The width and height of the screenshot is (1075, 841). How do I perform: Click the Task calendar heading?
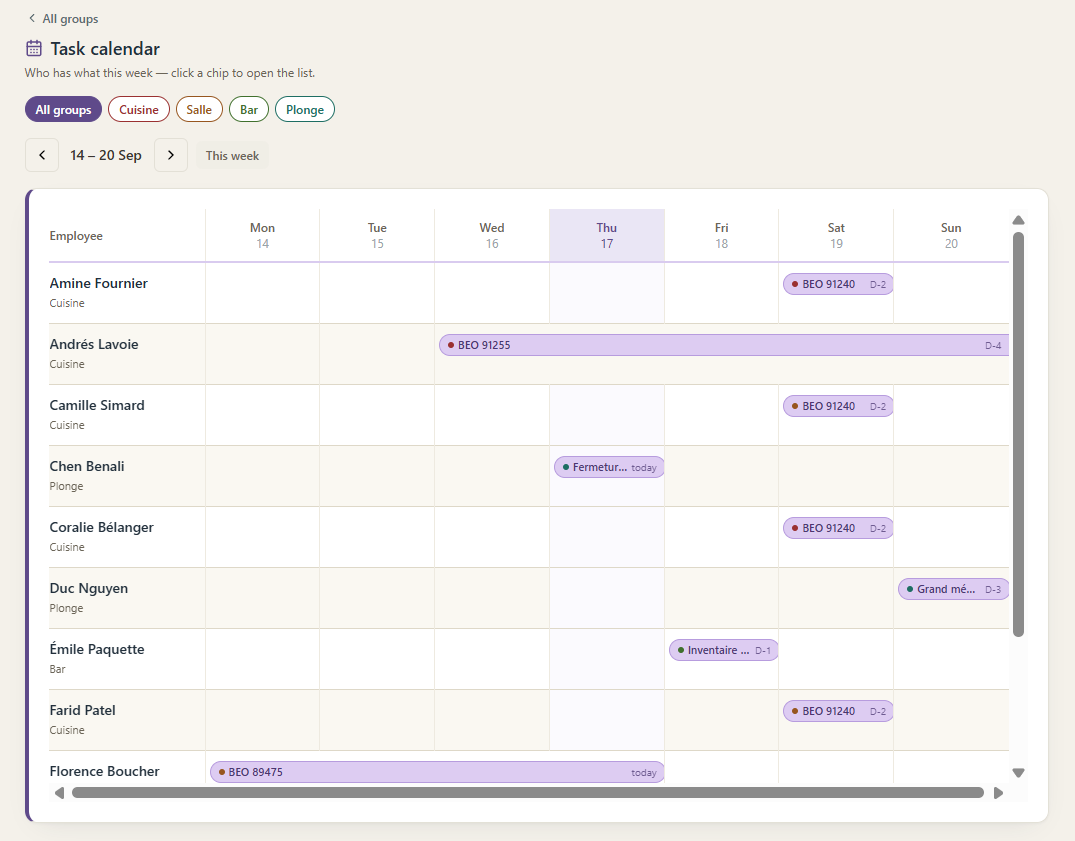point(105,49)
